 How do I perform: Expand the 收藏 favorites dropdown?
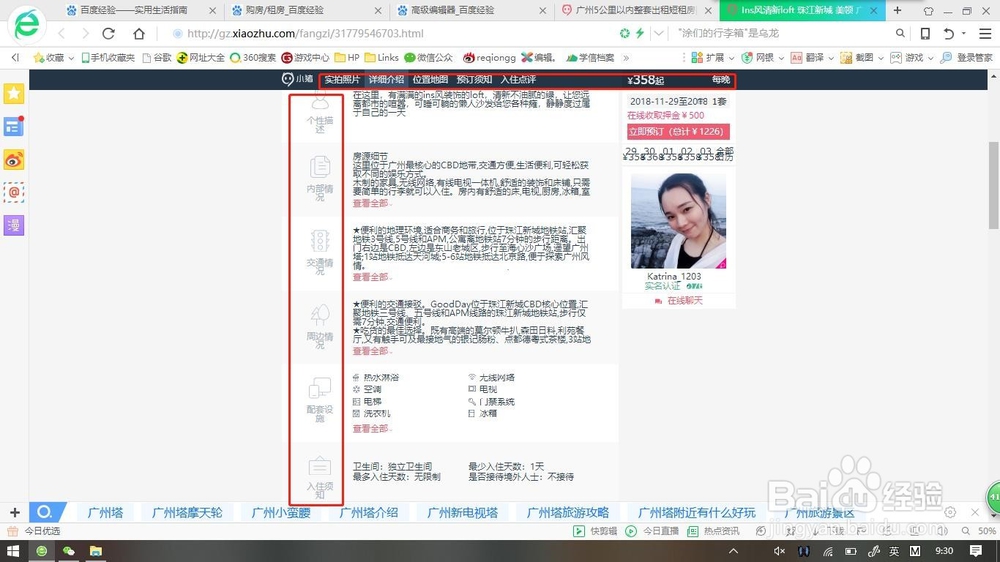point(71,58)
